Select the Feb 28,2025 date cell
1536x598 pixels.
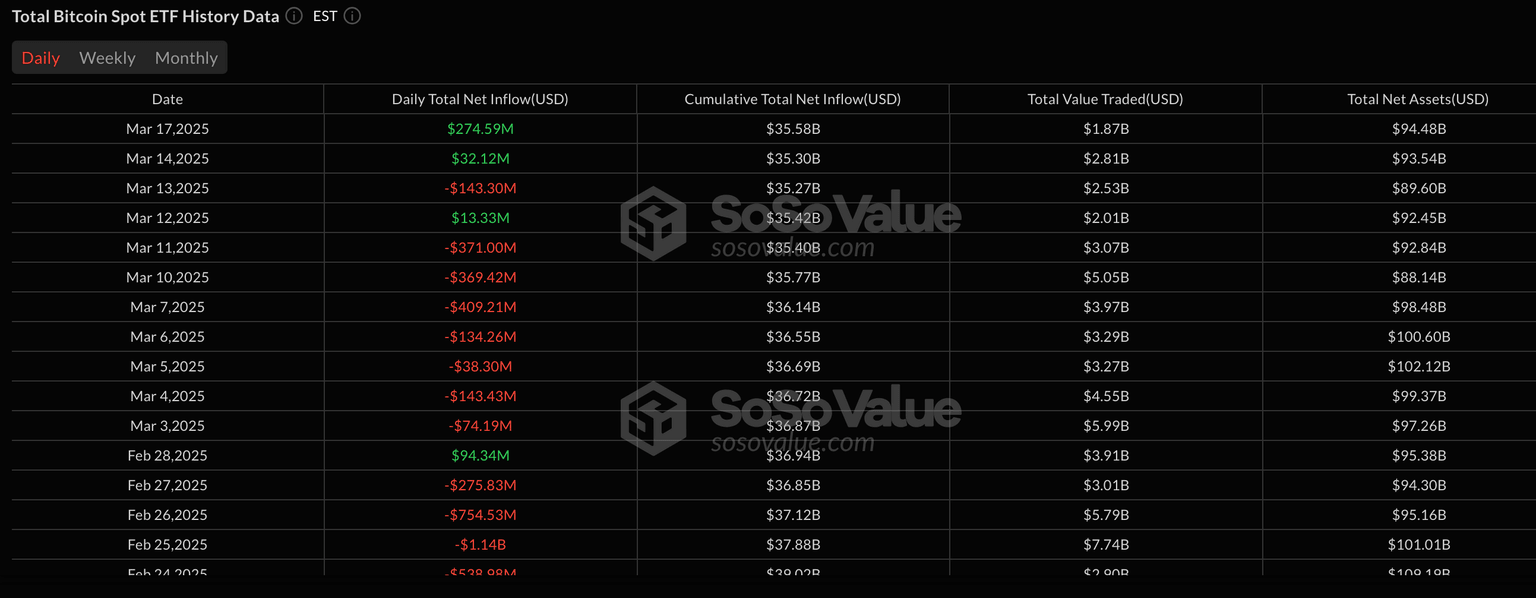click(167, 455)
